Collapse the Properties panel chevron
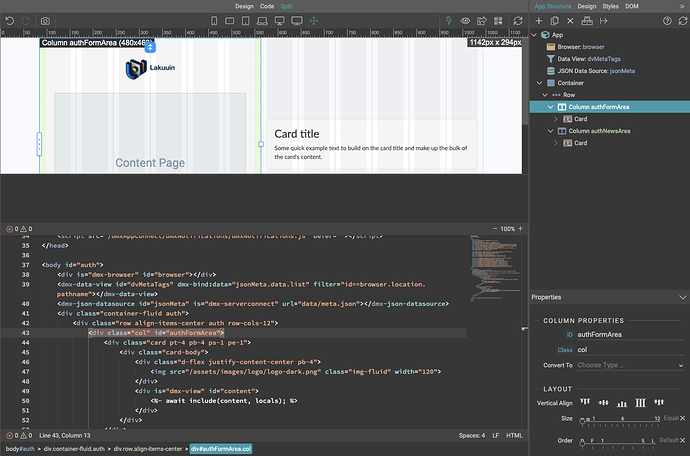Viewport: 690px width, 456px height. pyautogui.click(x=683, y=297)
